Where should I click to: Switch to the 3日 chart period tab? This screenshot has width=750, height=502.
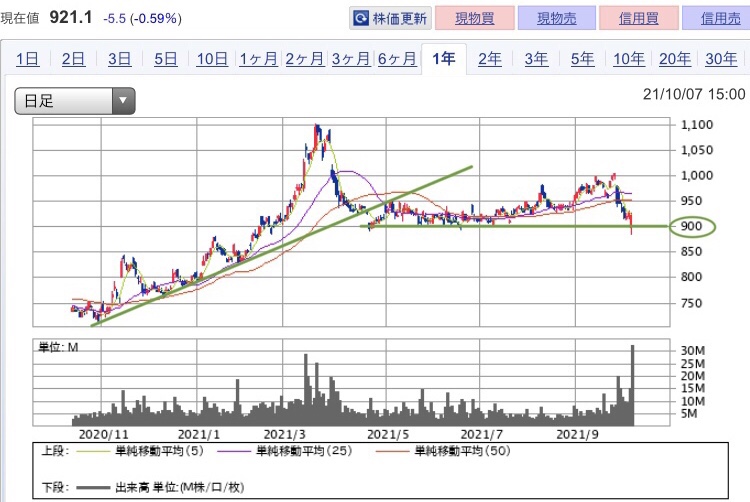(x=120, y=59)
